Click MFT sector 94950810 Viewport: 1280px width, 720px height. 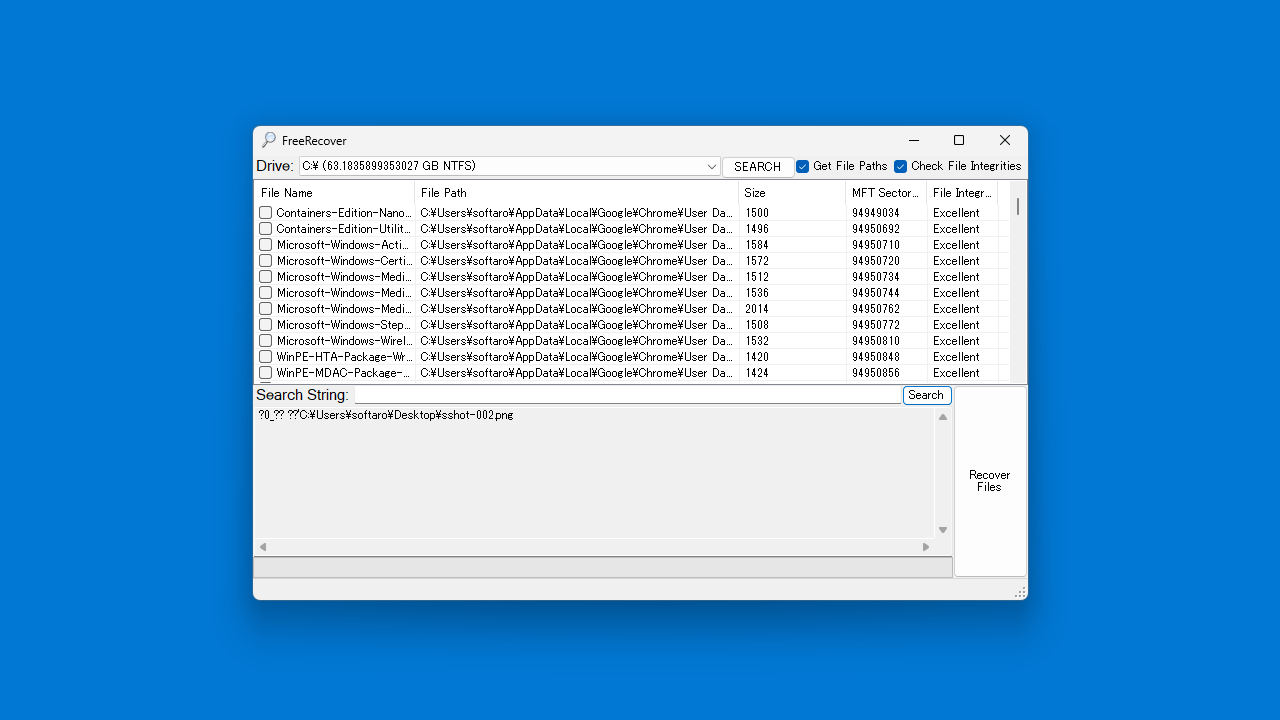(876, 341)
